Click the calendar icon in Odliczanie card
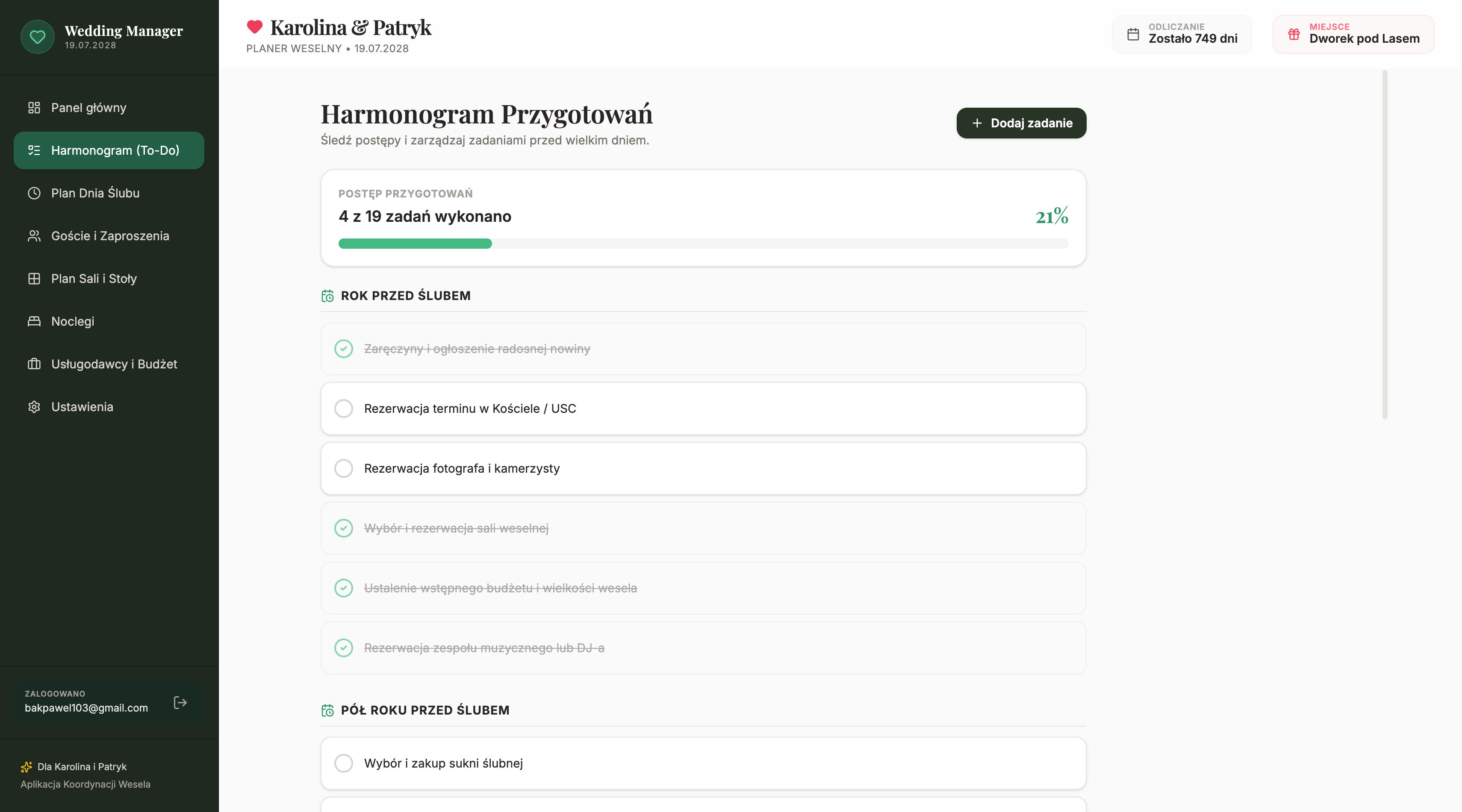 click(x=1133, y=34)
